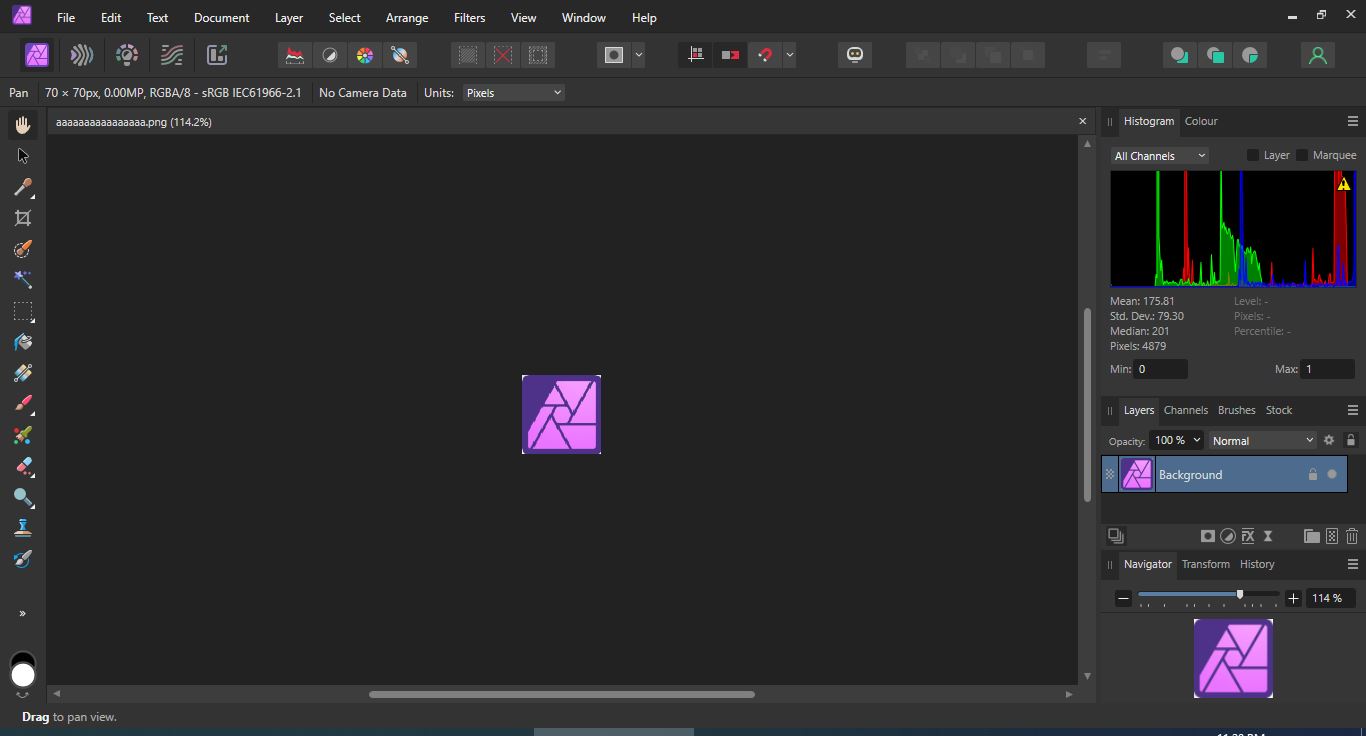Switch to the History tab
Screen dimensions: 1366x736
pyautogui.click(x=1257, y=564)
